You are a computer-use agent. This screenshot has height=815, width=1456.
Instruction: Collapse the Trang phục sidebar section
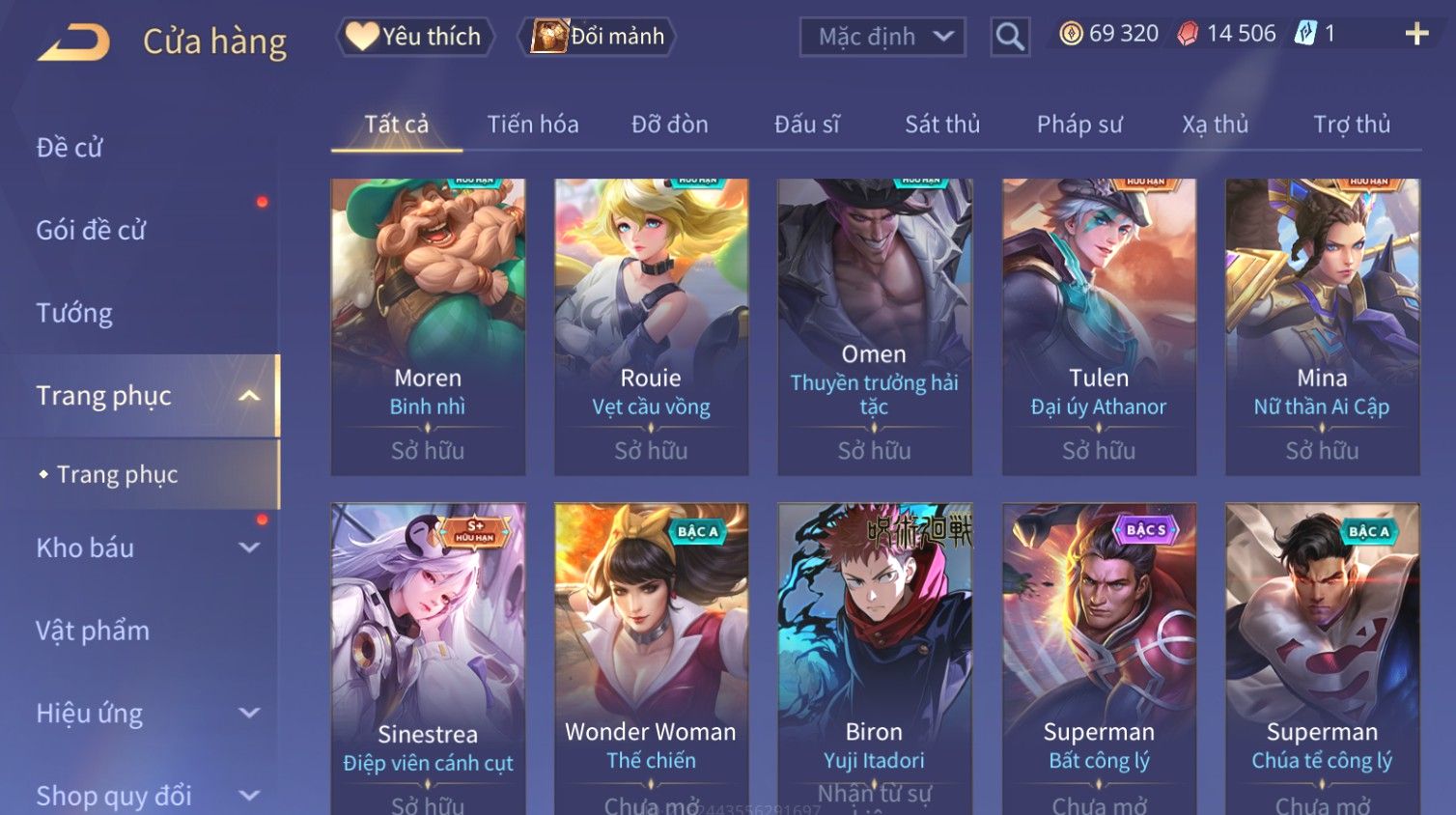(x=249, y=396)
